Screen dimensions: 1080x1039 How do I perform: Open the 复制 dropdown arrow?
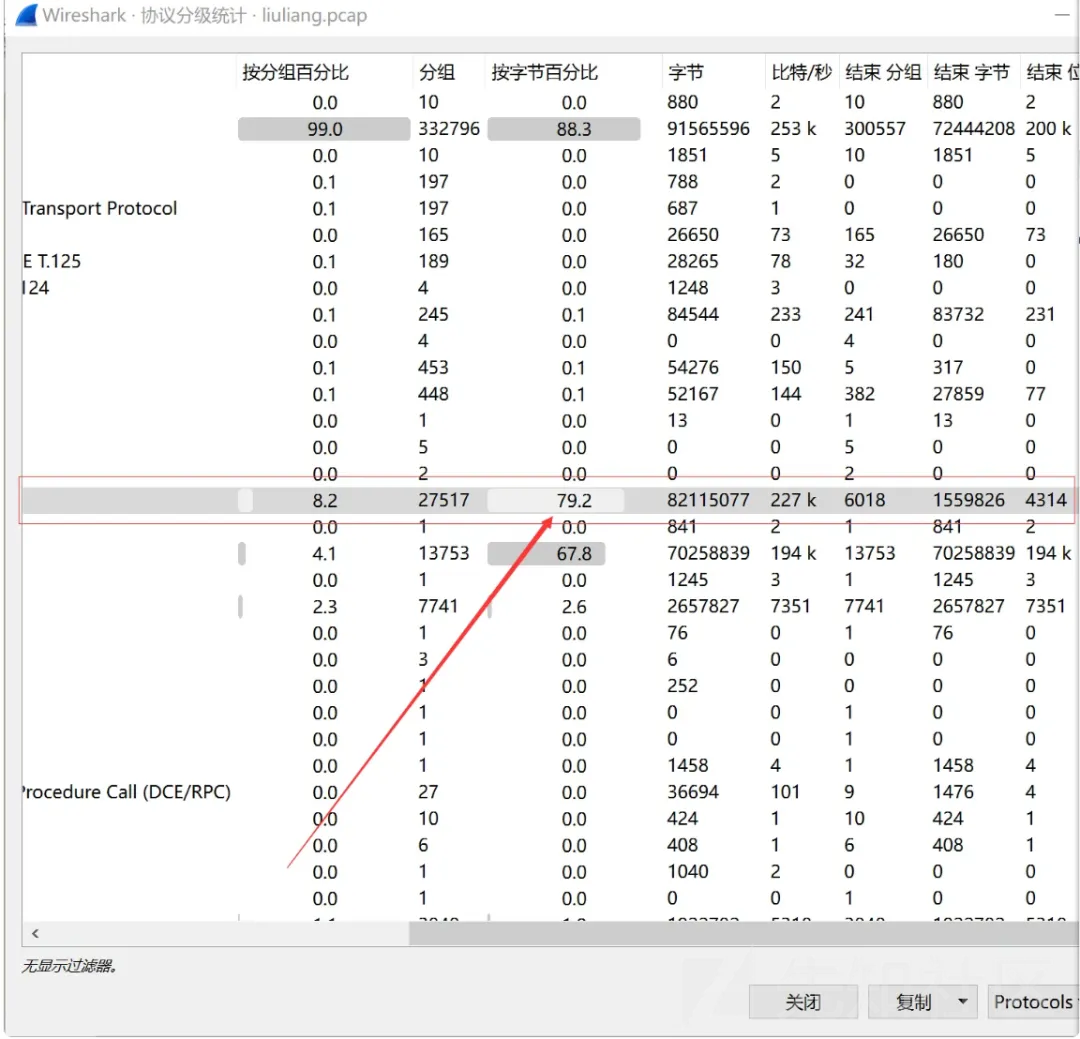click(x=964, y=1001)
